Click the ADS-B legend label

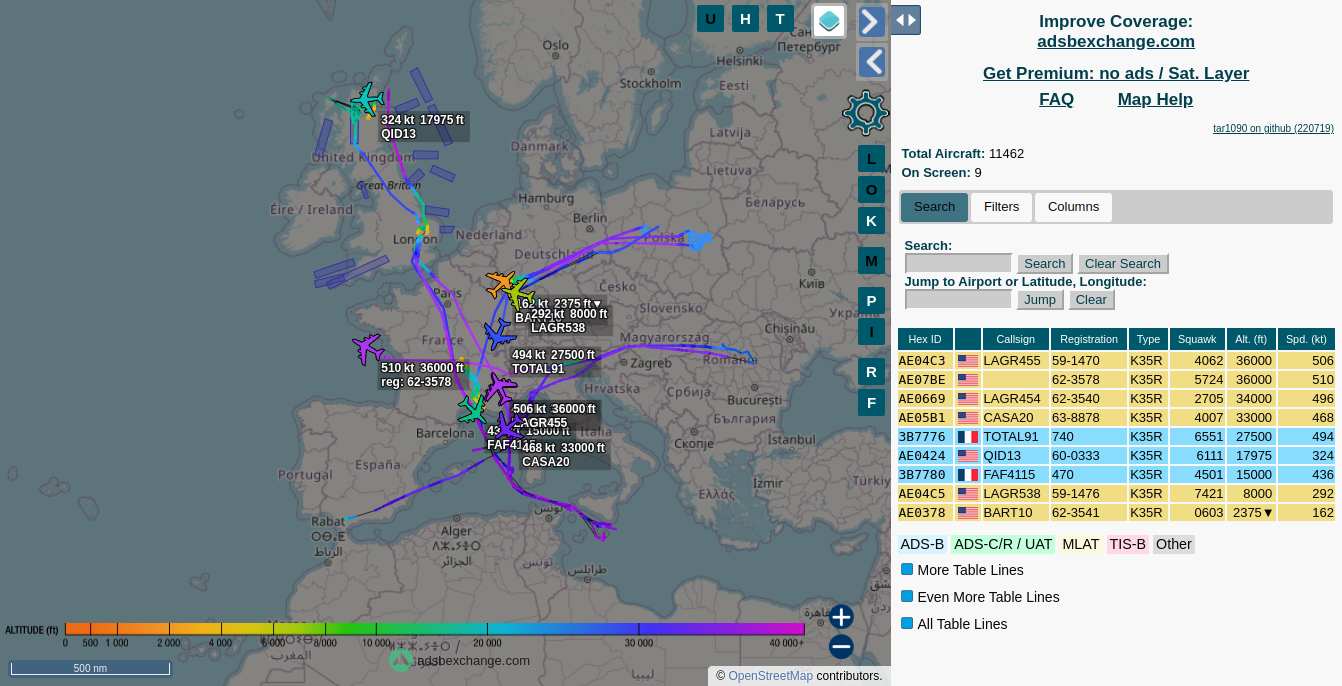[922, 544]
